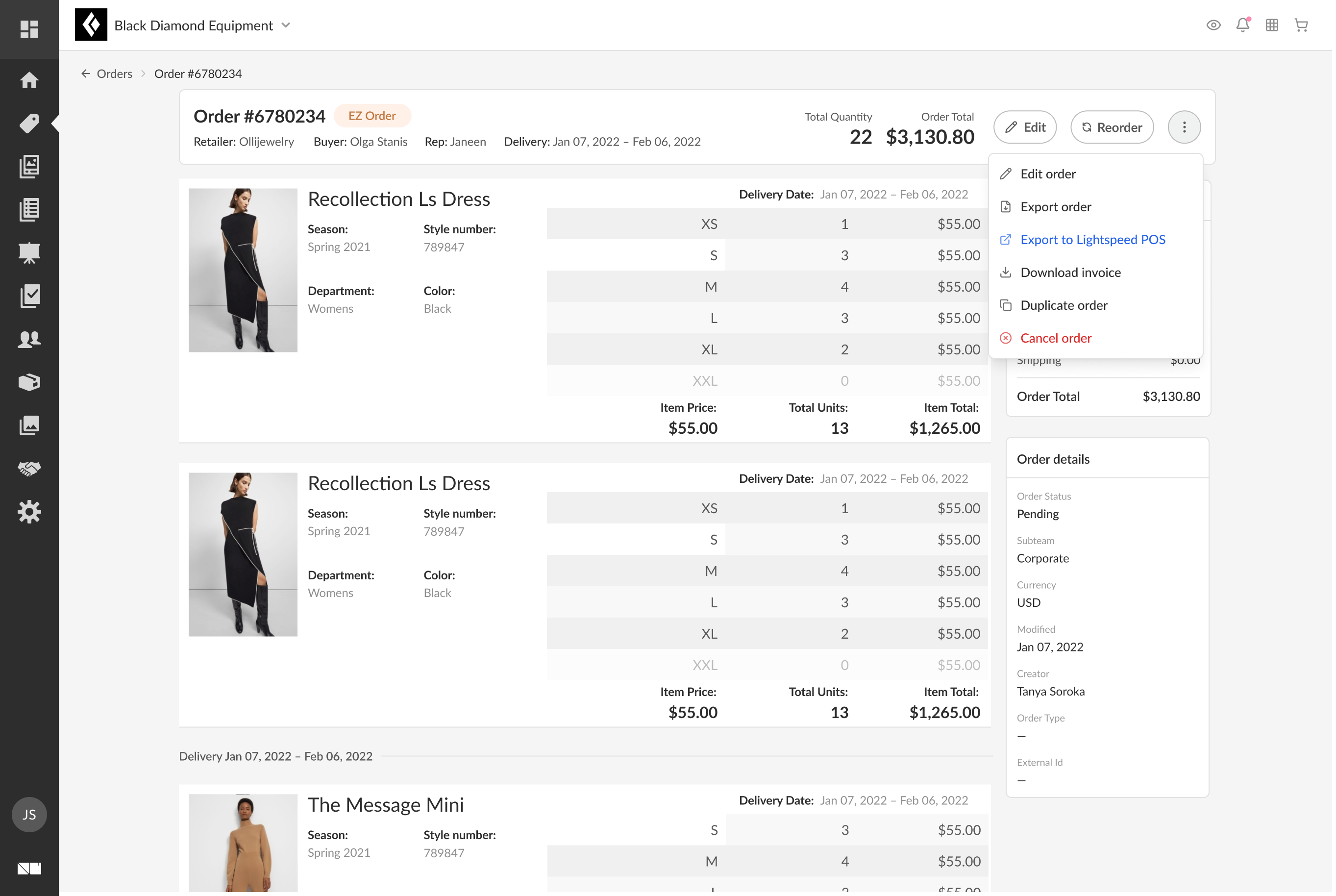The image size is (1336, 896).
Task: Click The Message Mini product title
Action: (386, 806)
